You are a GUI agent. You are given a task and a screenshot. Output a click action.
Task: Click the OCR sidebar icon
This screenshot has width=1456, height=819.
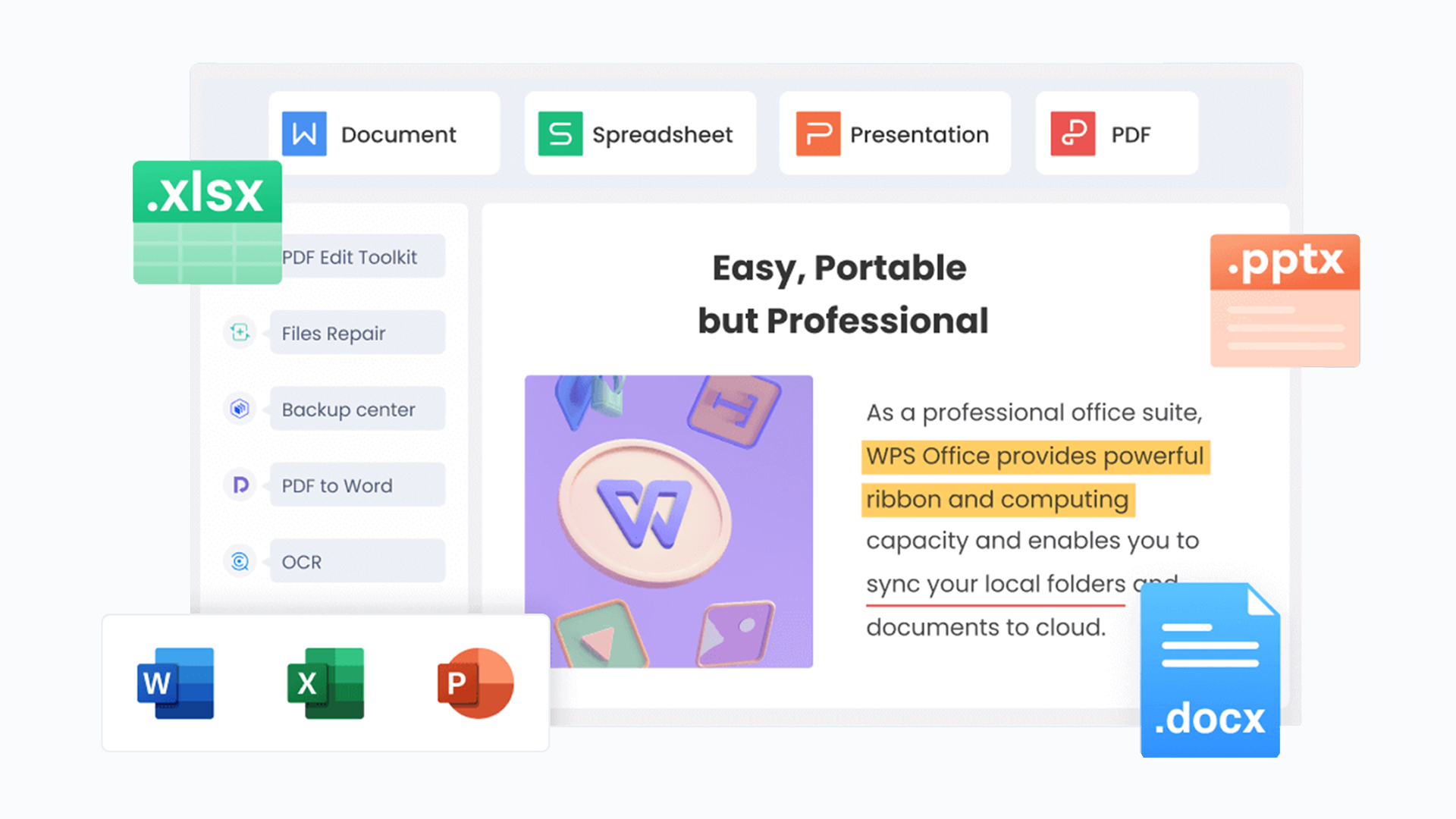240,561
